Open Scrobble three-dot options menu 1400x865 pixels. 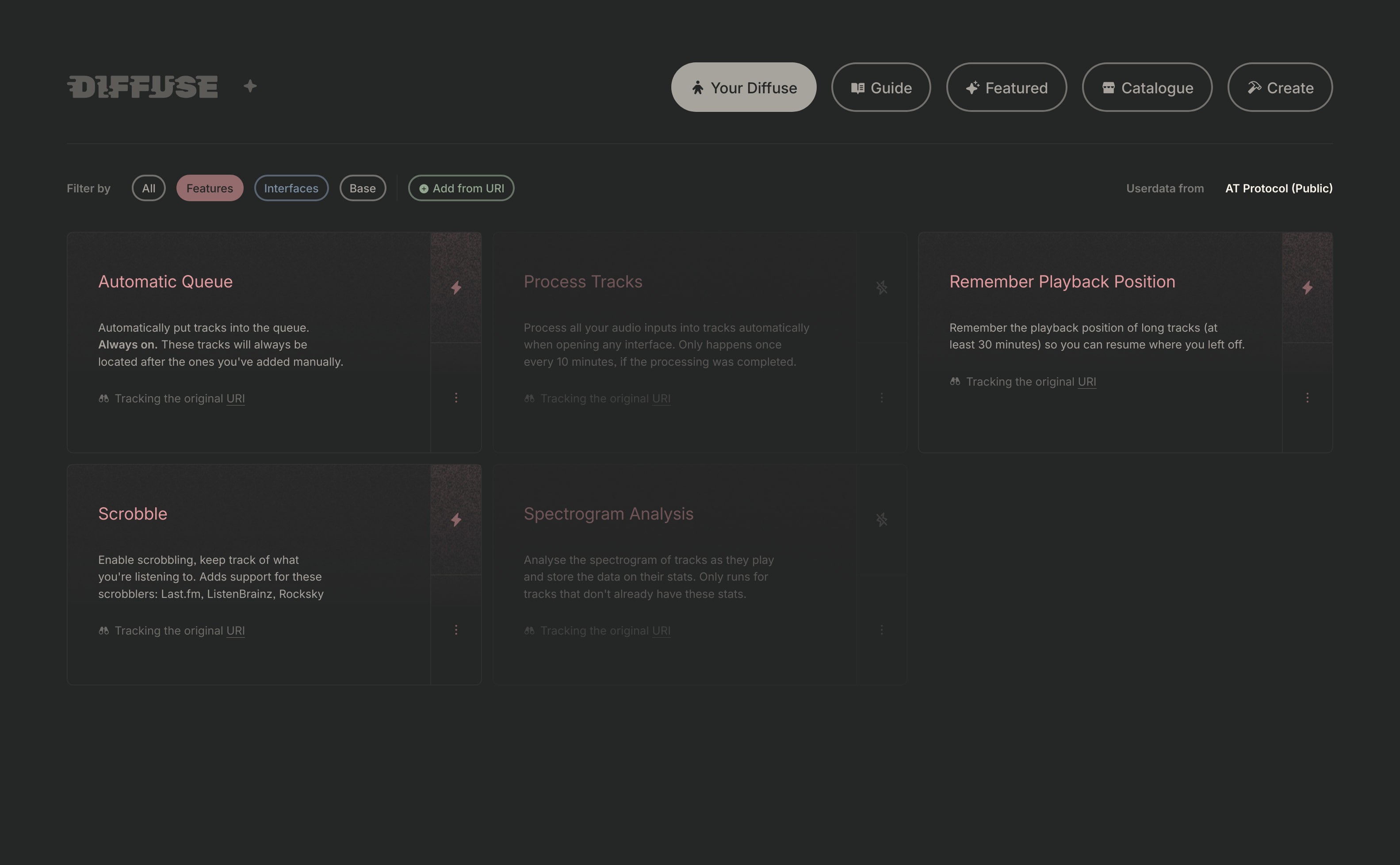tap(456, 630)
